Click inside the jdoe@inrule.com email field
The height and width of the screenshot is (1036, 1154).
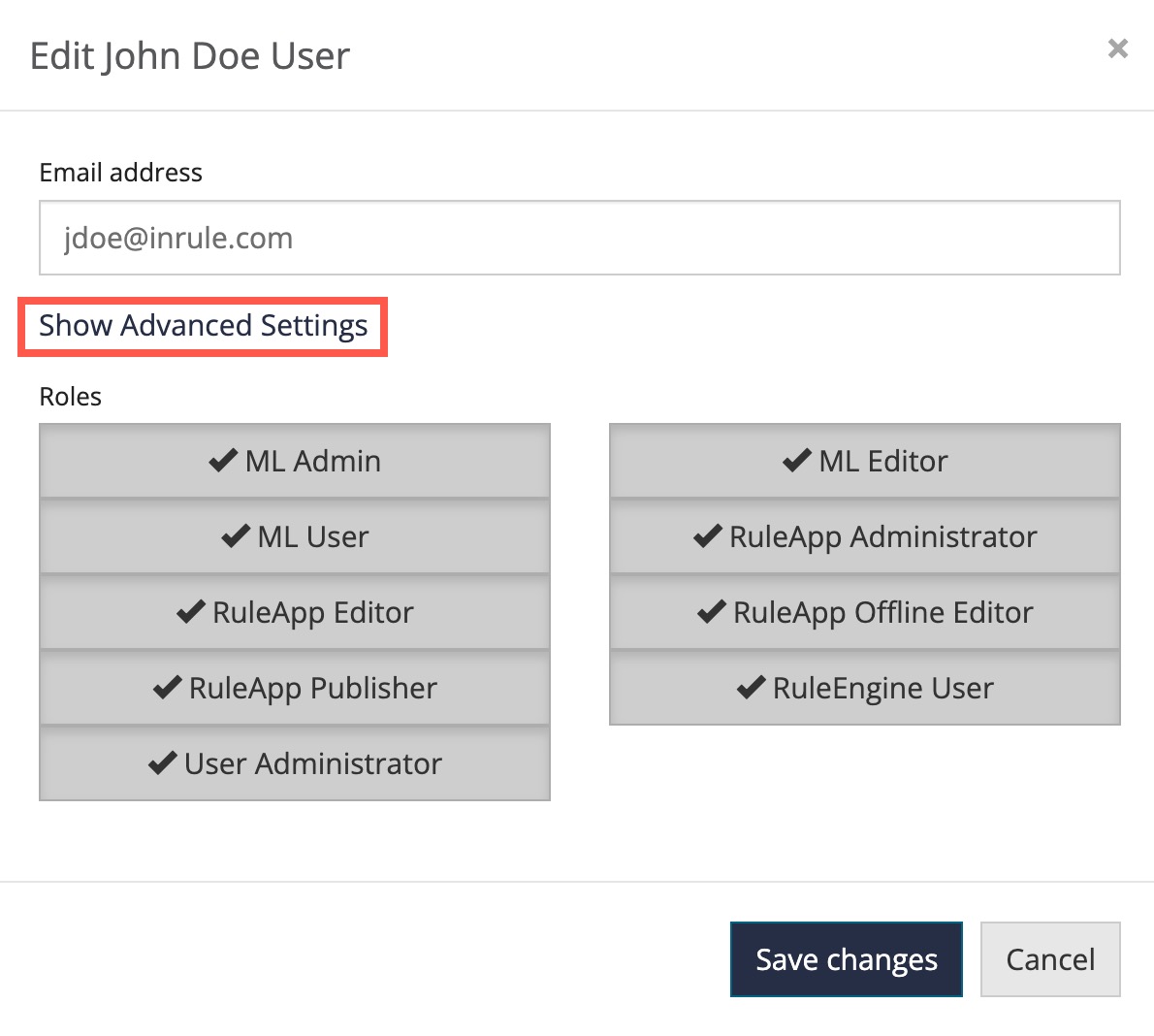(579, 238)
